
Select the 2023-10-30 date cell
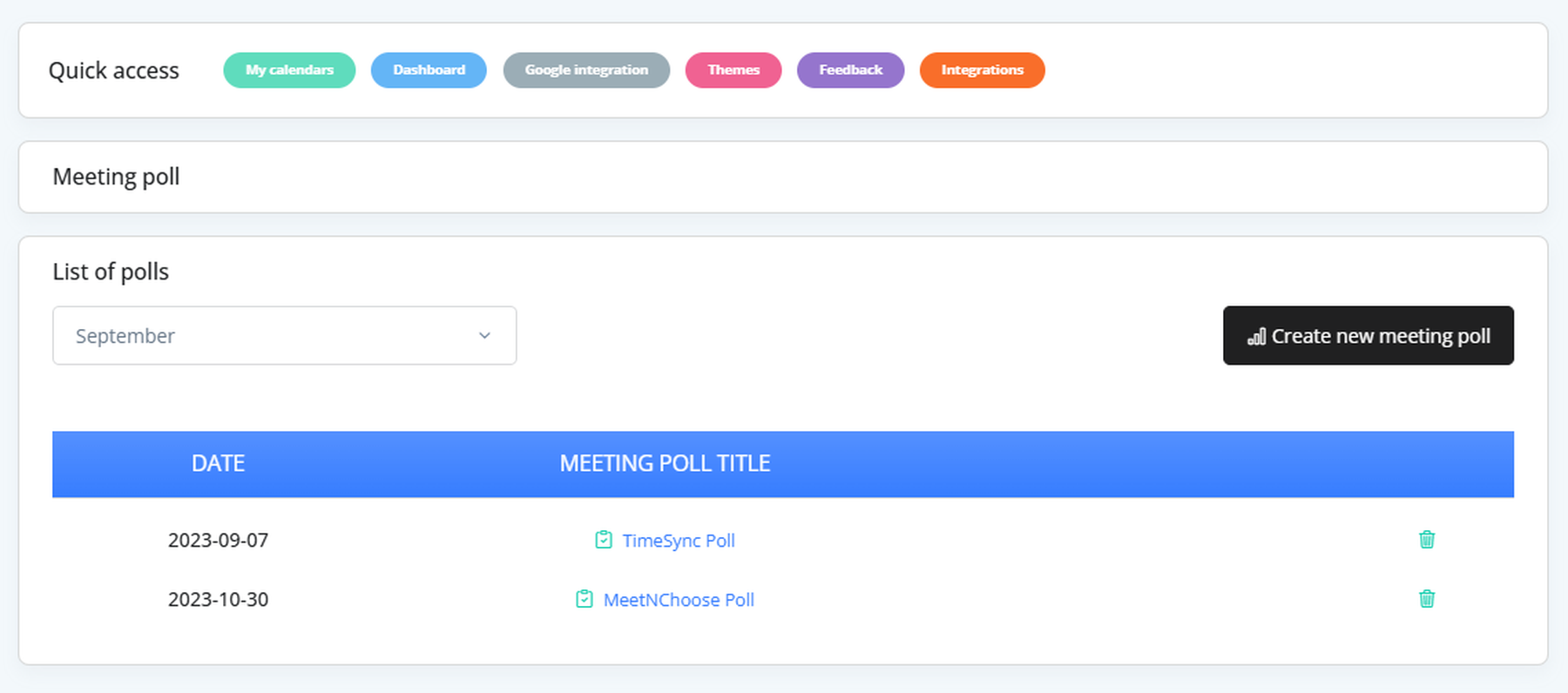coord(218,600)
